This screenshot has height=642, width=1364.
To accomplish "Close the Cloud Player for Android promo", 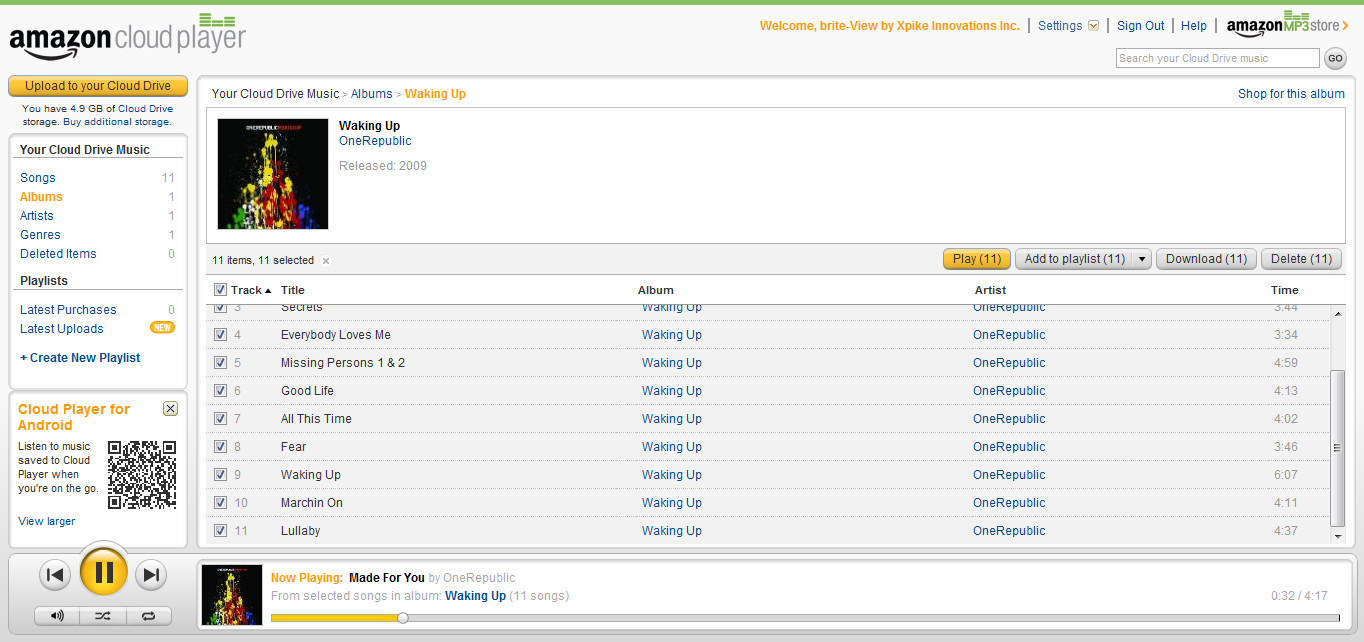I will [x=170, y=408].
